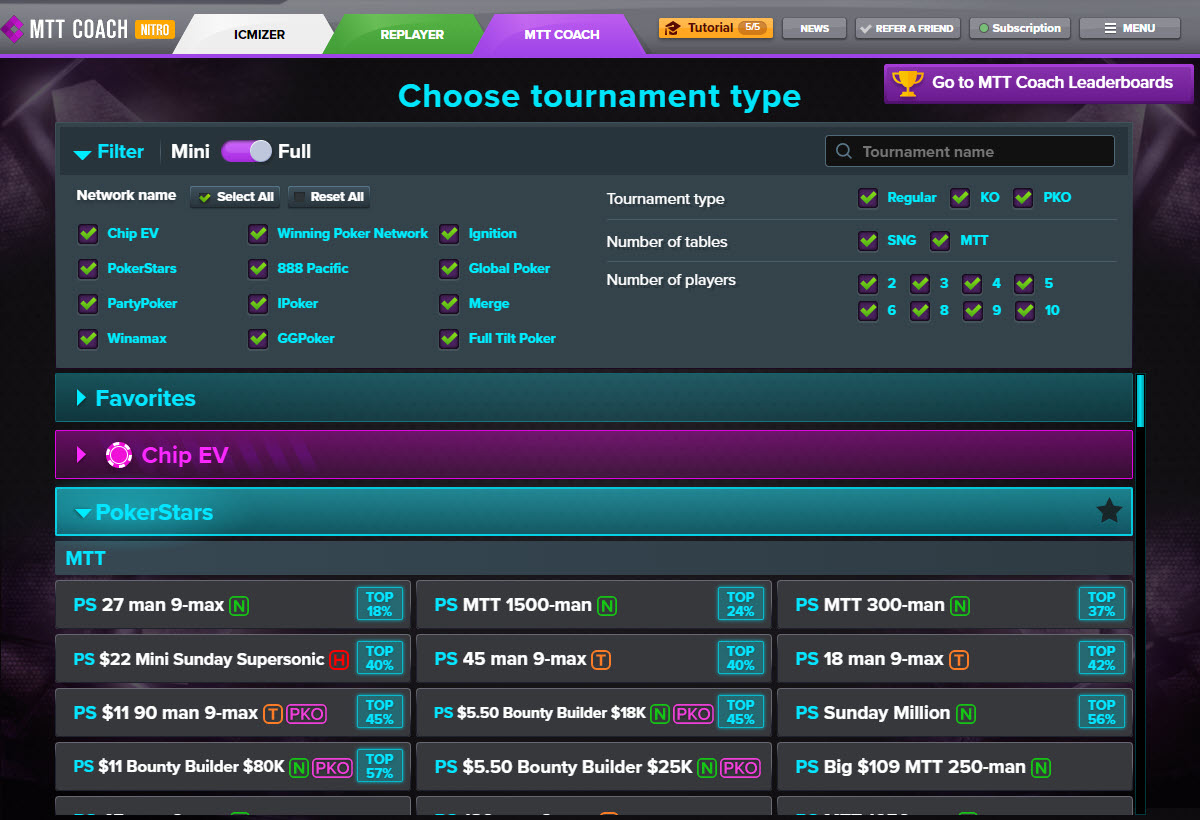Click the orange T badge on 18 man 9-max

coord(957,659)
